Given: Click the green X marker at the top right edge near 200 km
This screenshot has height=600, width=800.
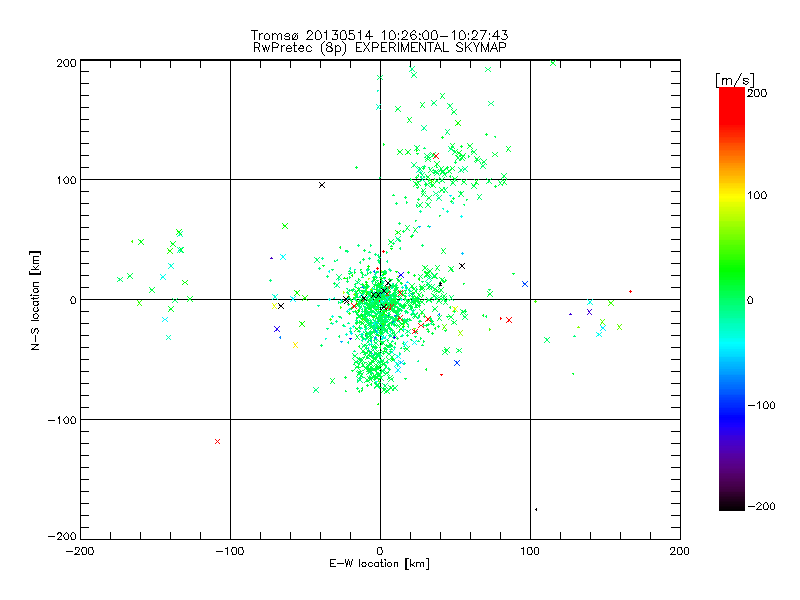Looking at the screenshot, I should coord(553,63).
